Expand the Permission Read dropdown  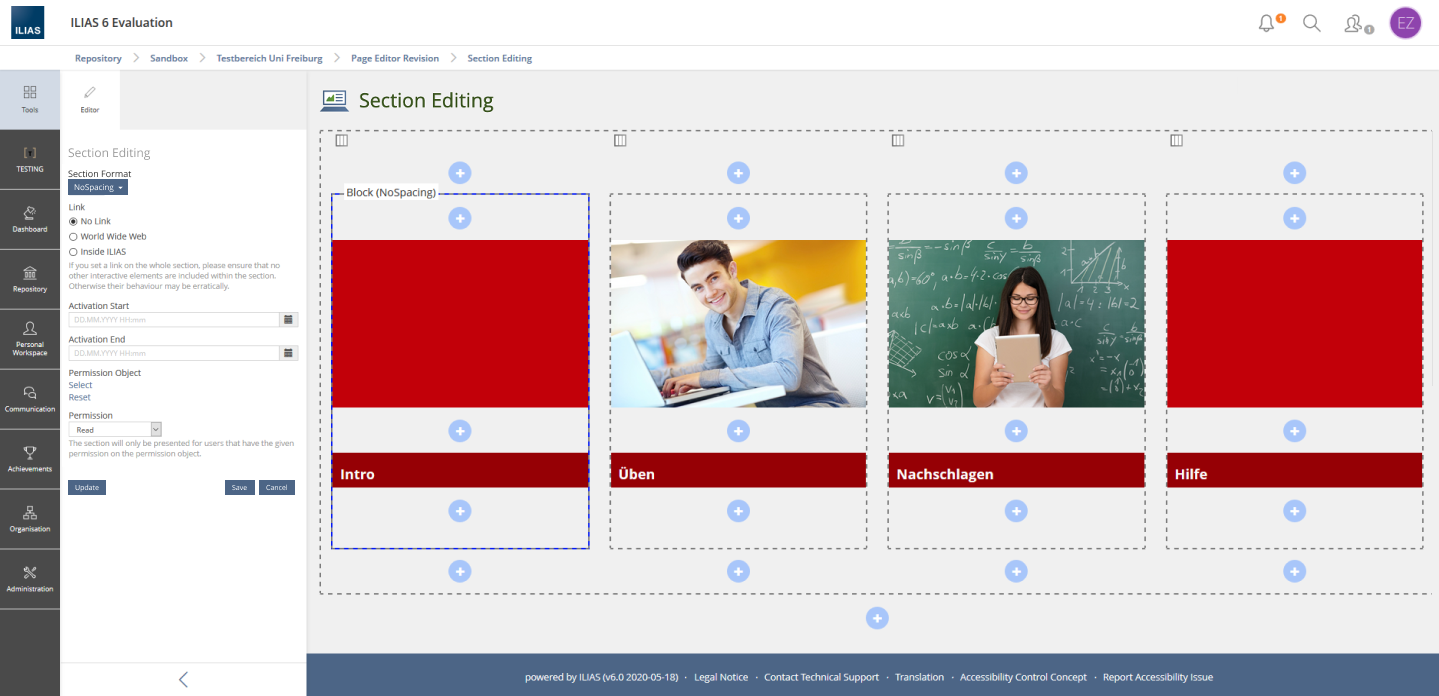pyautogui.click(x=115, y=430)
